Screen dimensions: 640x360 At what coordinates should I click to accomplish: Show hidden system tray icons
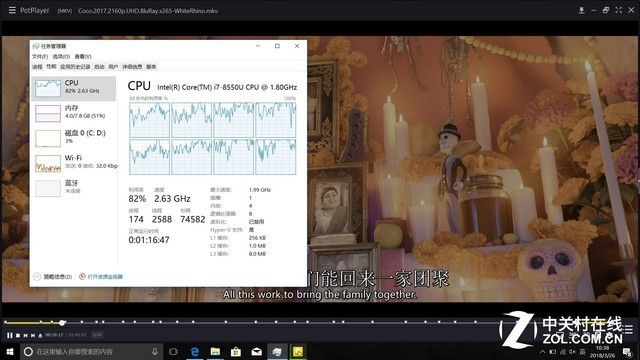click(x=542, y=352)
